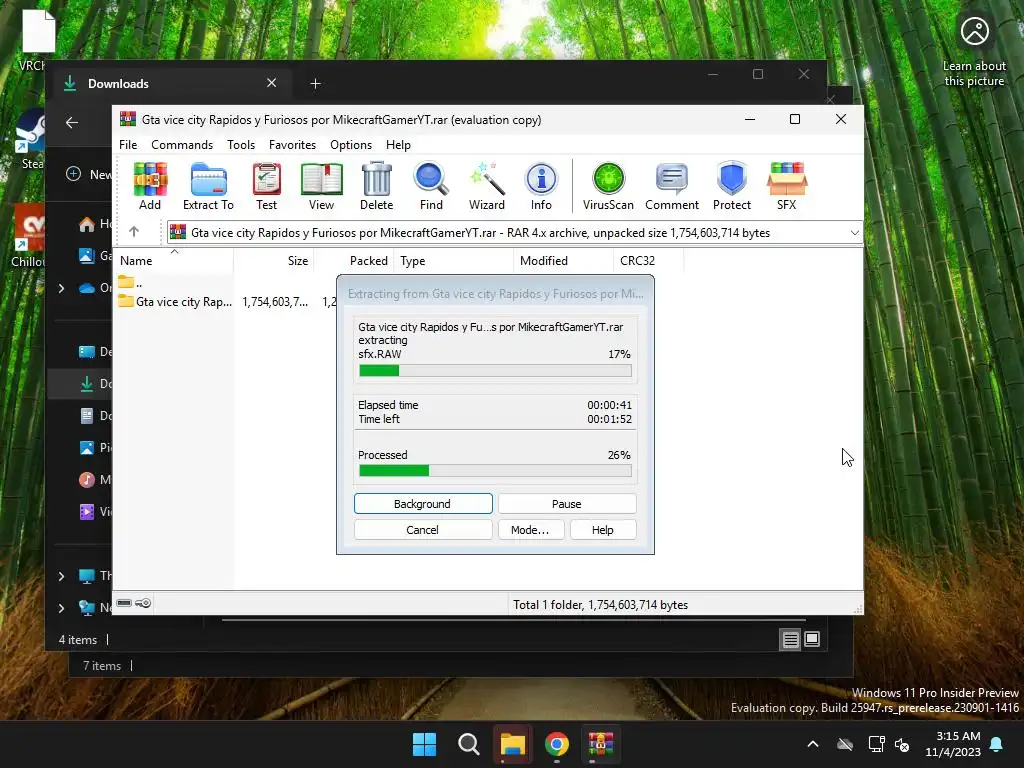Sort by the Packed column header

(354, 261)
